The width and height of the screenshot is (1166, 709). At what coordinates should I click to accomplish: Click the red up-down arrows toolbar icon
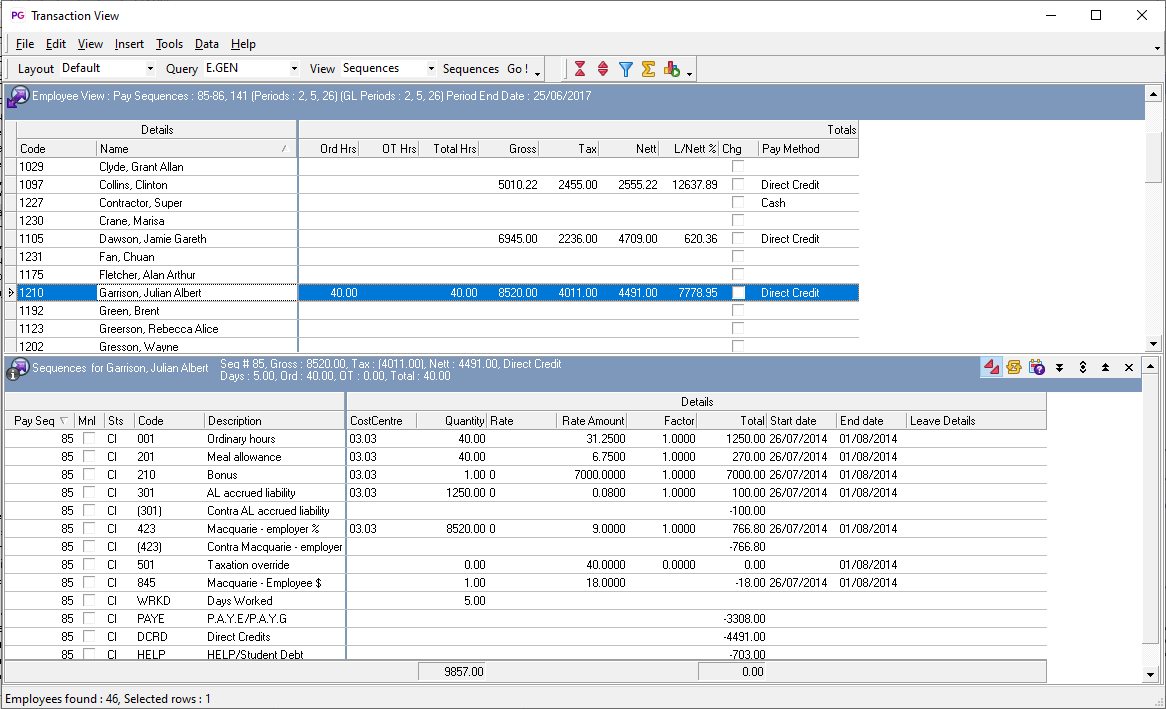(x=603, y=69)
